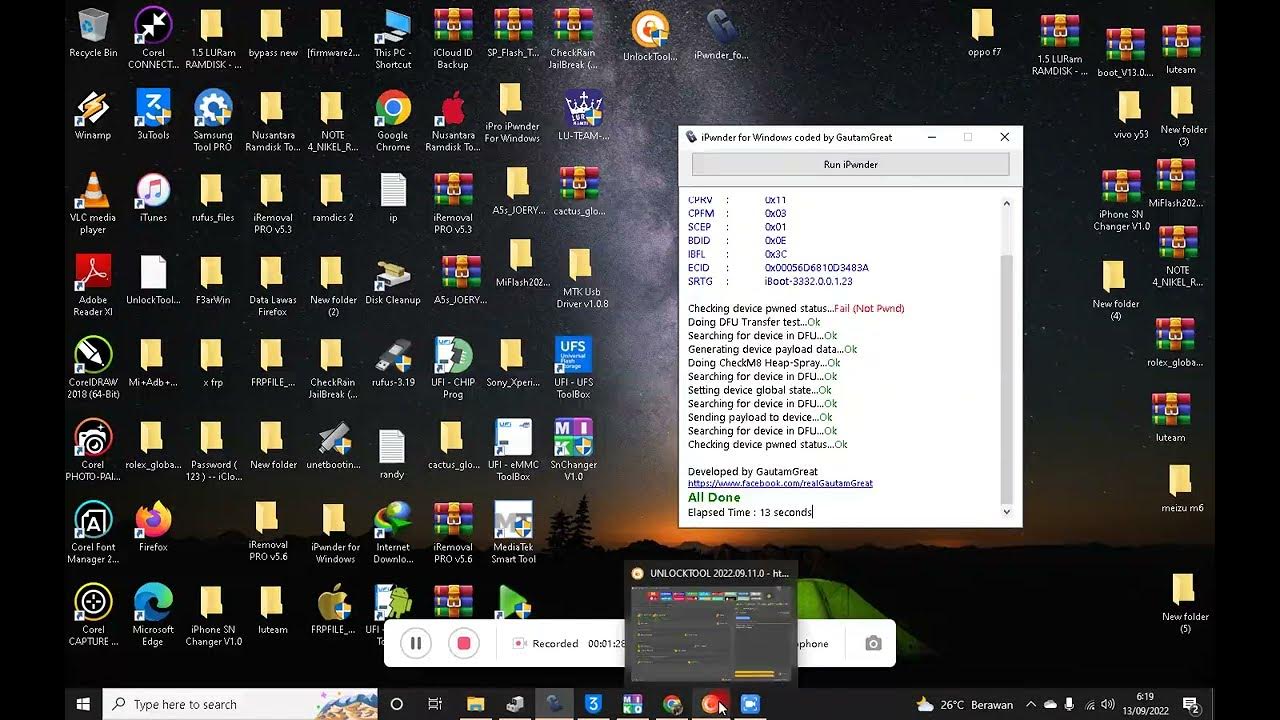Launch Firefox from the desktop
Viewport: 1280px width, 720px height.
(153, 527)
